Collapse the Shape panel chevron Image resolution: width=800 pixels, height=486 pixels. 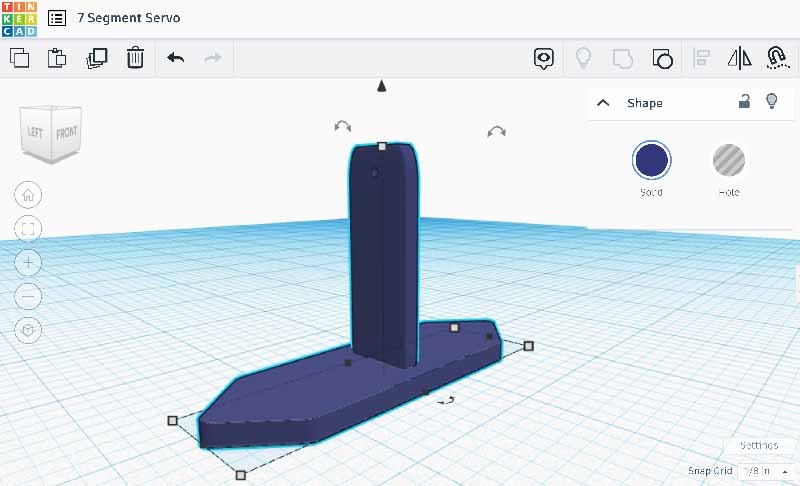pos(603,102)
